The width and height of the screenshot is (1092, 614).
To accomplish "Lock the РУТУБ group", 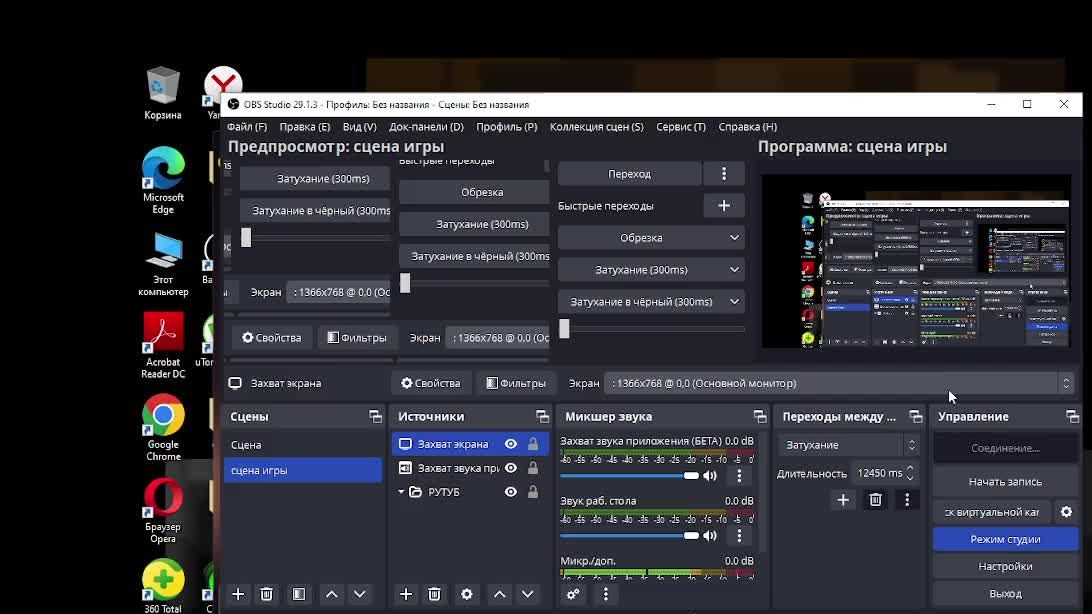I will (533, 491).
